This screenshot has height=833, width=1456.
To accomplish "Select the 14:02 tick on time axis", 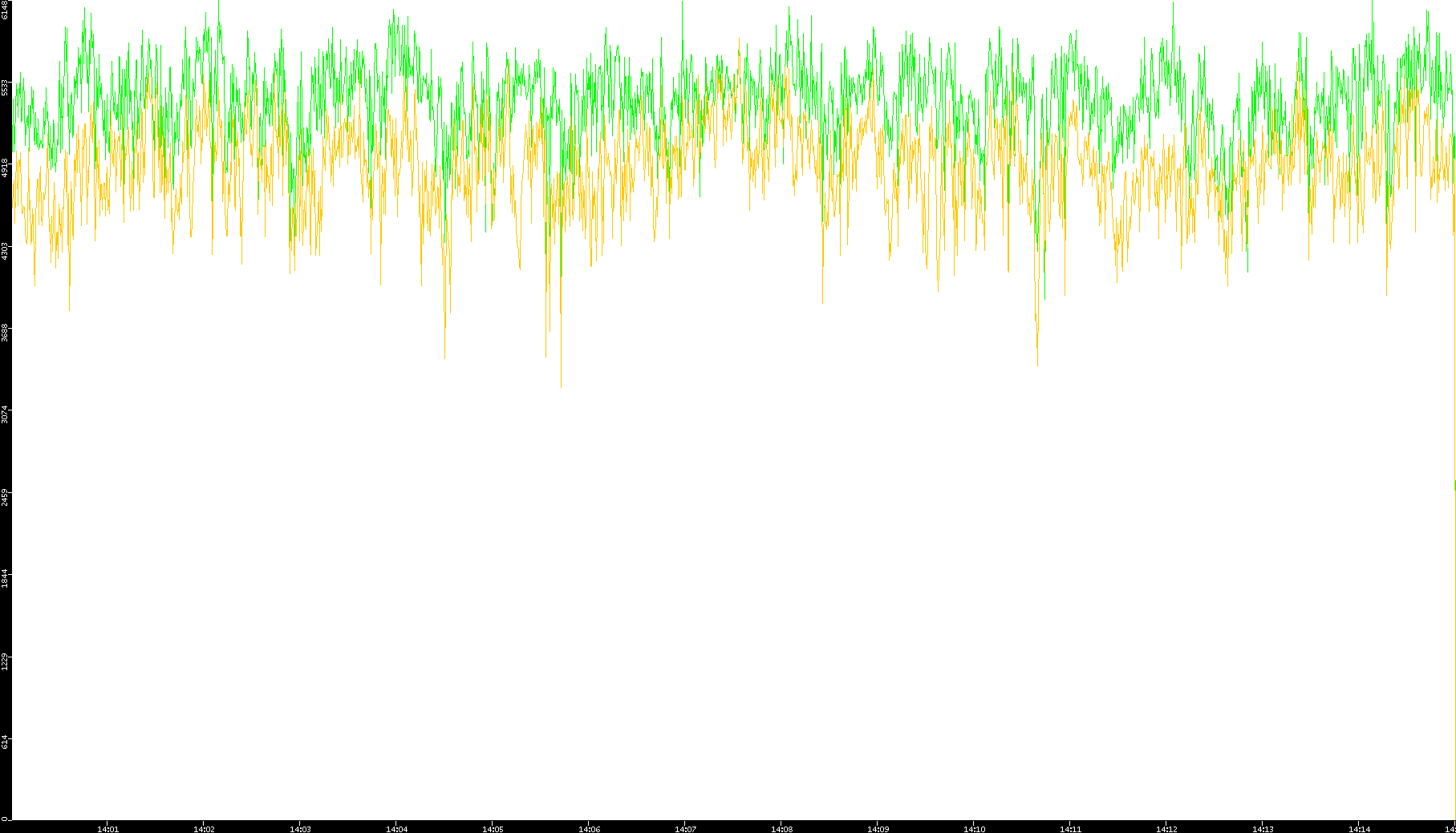I will tap(204, 829).
